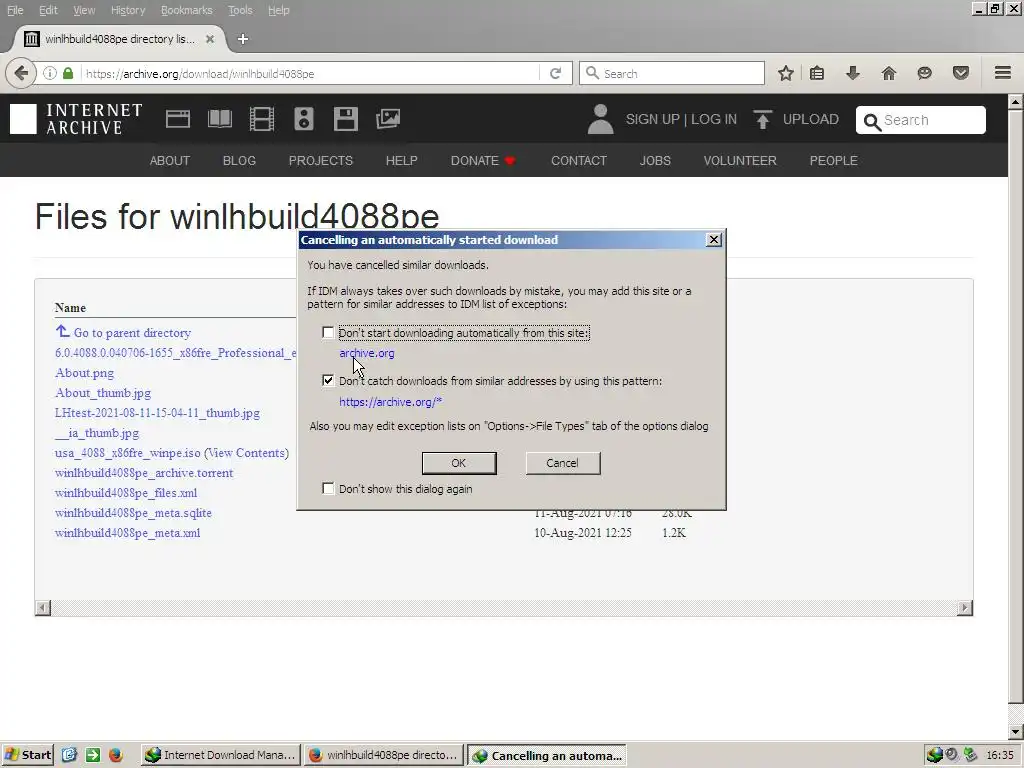The width and height of the screenshot is (1024, 768).
Task: Open usa_4088_x86fre_winpe.iso file link
Action: (127, 453)
